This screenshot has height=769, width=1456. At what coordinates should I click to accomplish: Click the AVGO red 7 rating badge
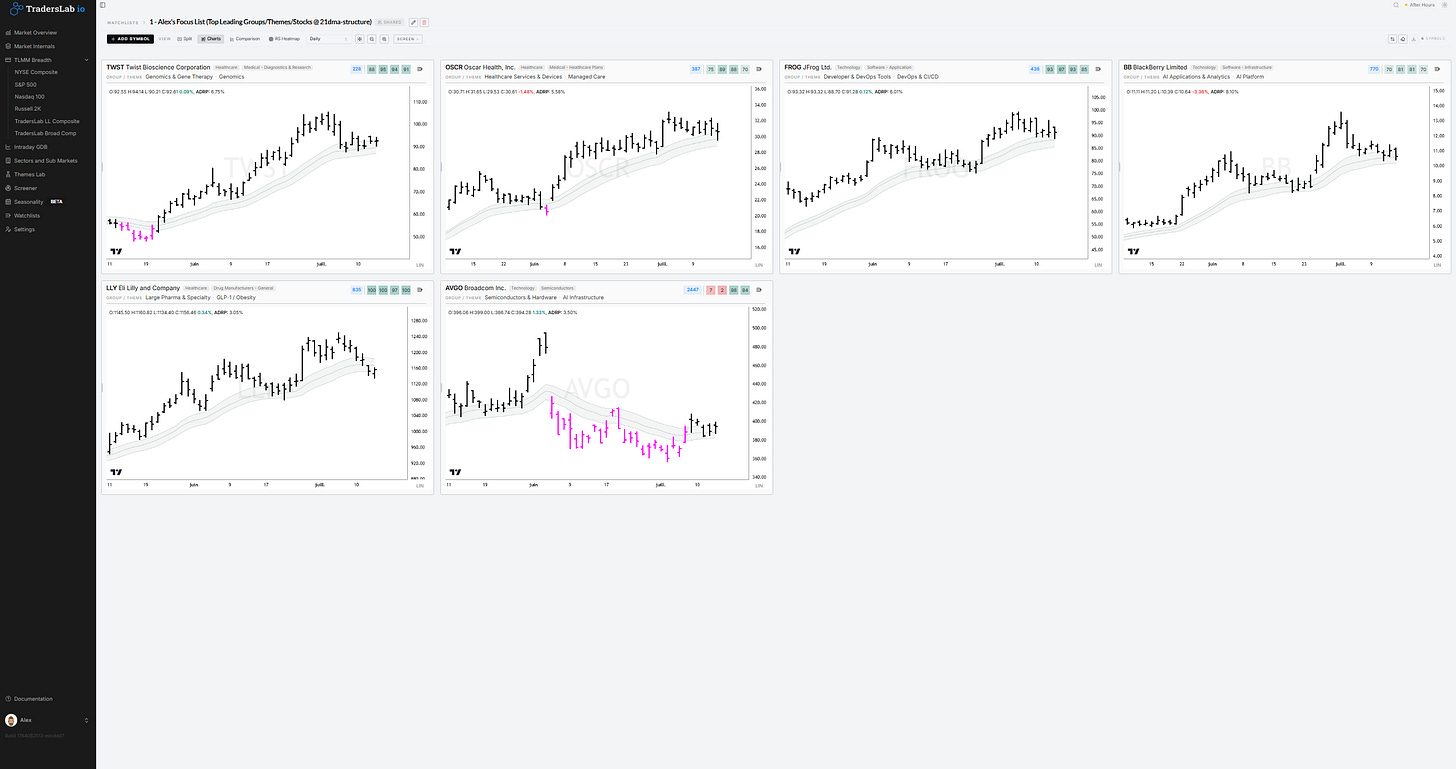click(x=710, y=290)
